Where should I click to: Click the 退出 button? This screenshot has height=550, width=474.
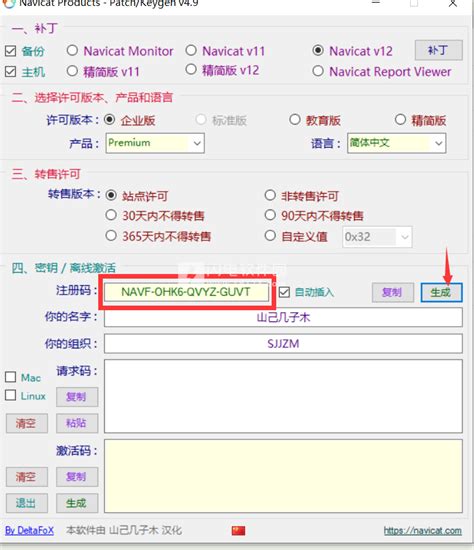coord(26,503)
